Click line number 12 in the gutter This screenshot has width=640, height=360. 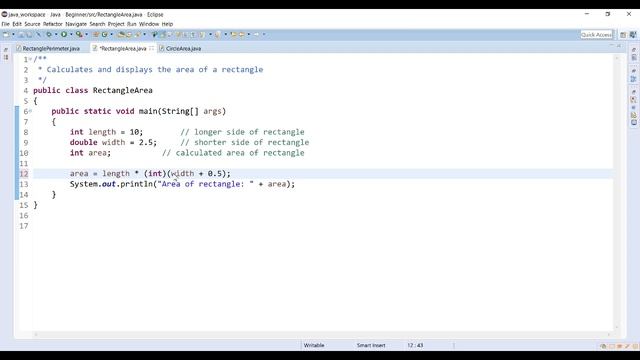24,173
